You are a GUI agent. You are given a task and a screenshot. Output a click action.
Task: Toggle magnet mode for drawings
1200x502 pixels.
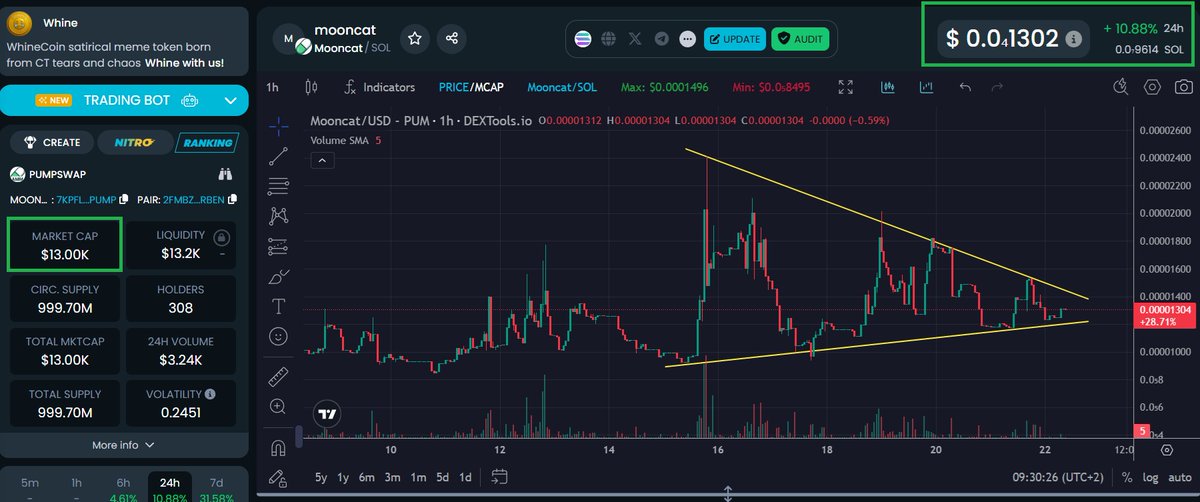click(x=279, y=447)
